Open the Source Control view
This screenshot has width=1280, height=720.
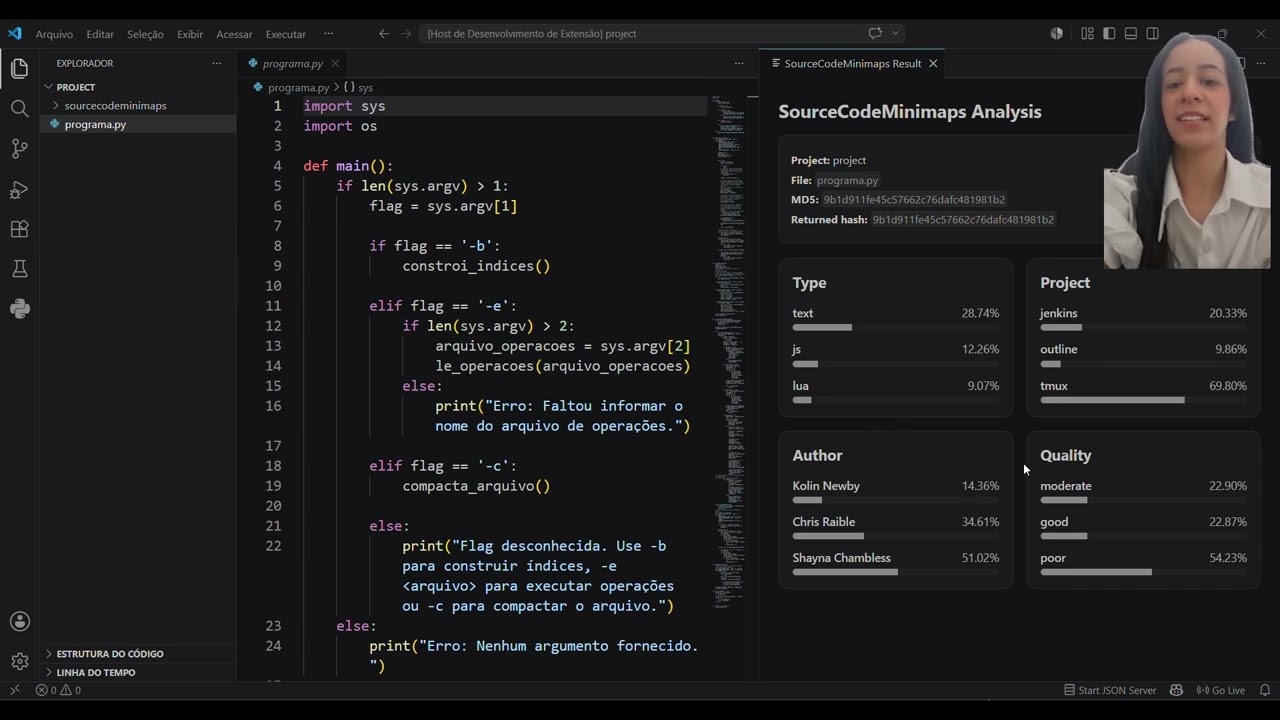coord(19,149)
